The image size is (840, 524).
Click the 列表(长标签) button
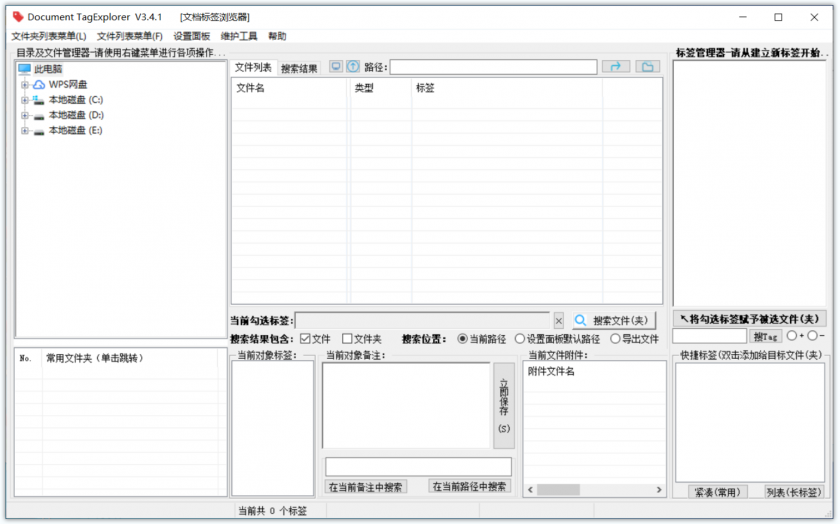[794, 492]
